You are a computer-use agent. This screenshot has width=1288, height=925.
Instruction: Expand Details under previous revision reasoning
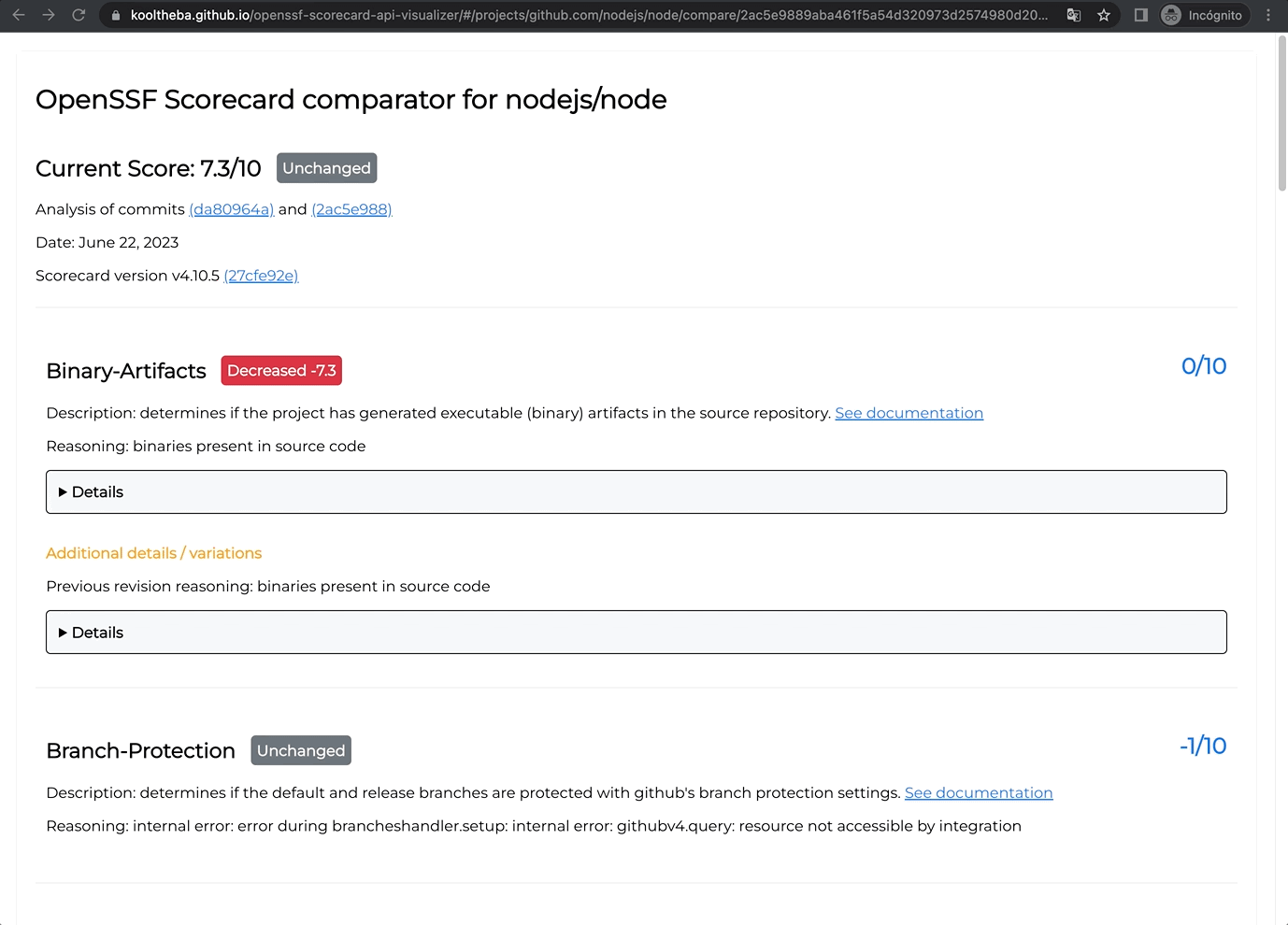[637, 633]
